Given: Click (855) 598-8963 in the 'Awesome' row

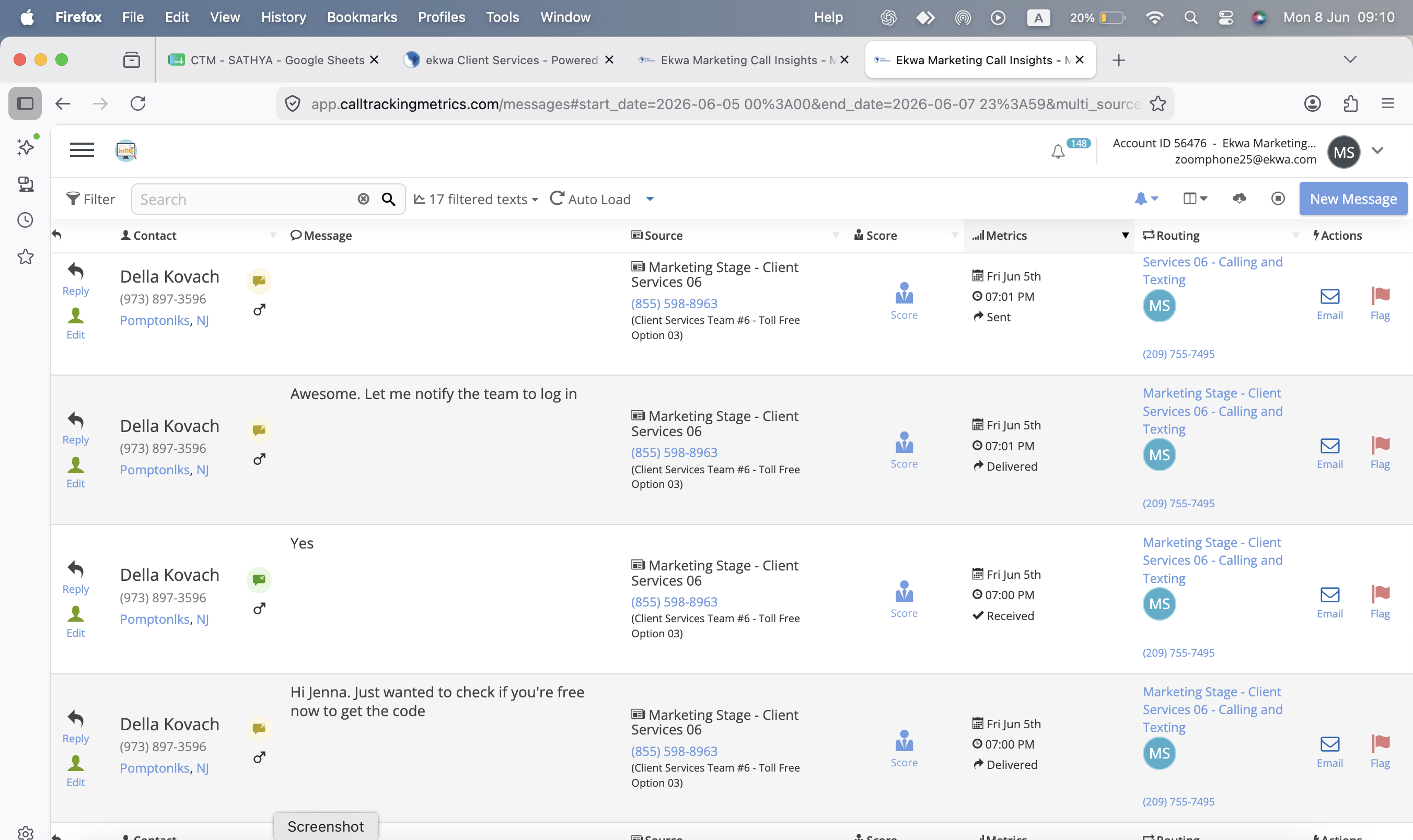Looking at the screenshot, I should click(674, 453).
